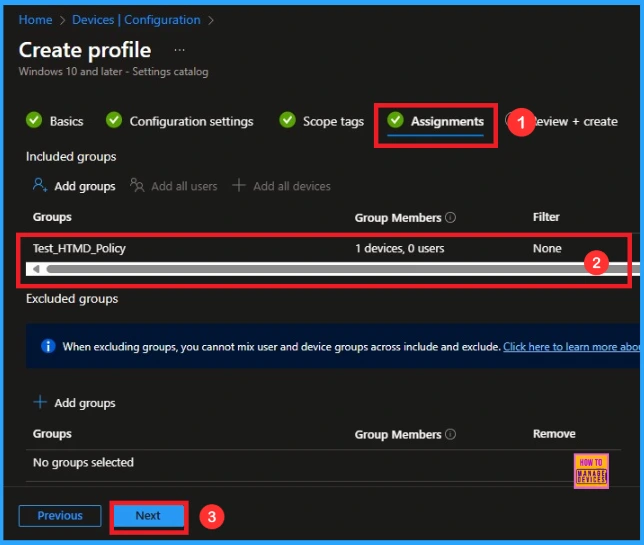Click the horizontal scrollbar left arrow

click(x=36, y=269)
